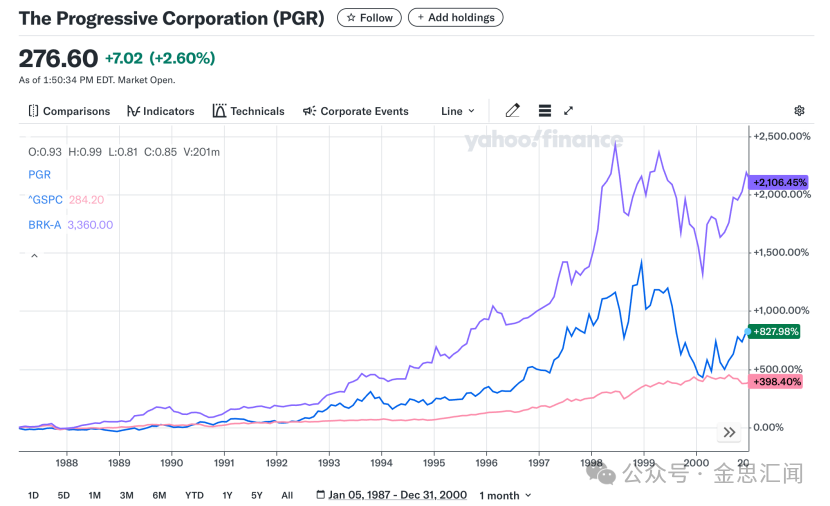
Task: Select the pencil drawing tool
Action: 513,111
